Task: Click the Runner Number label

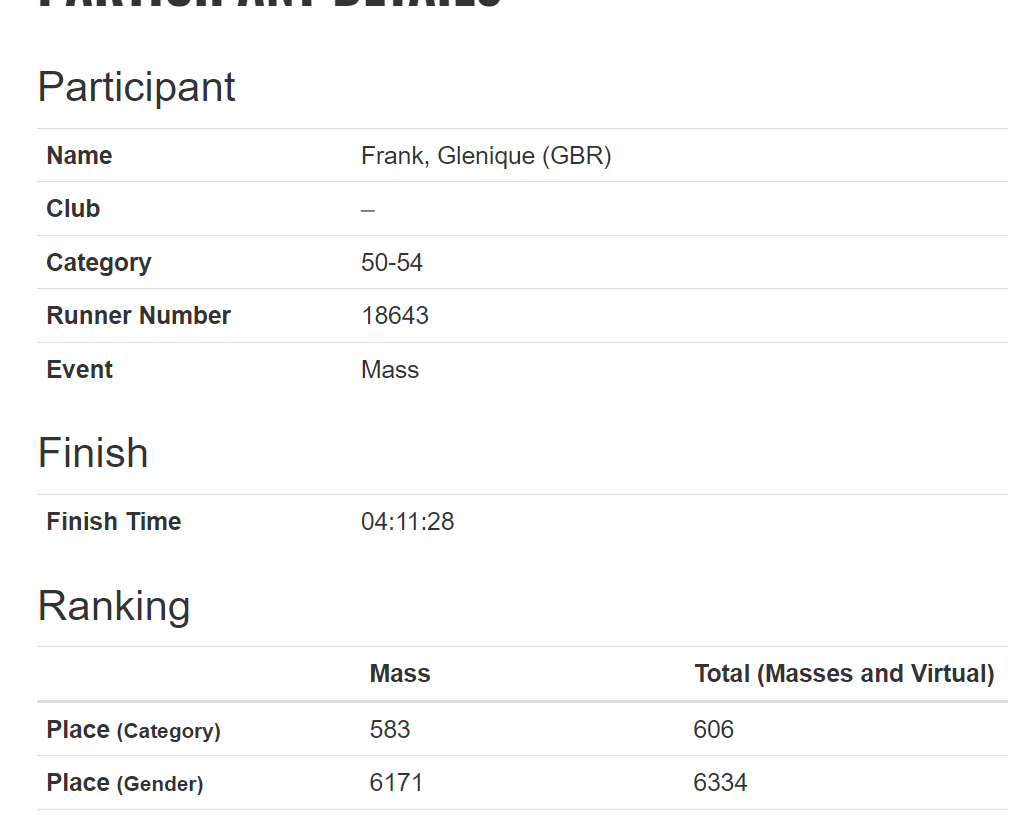Action: tap(138, 316)
